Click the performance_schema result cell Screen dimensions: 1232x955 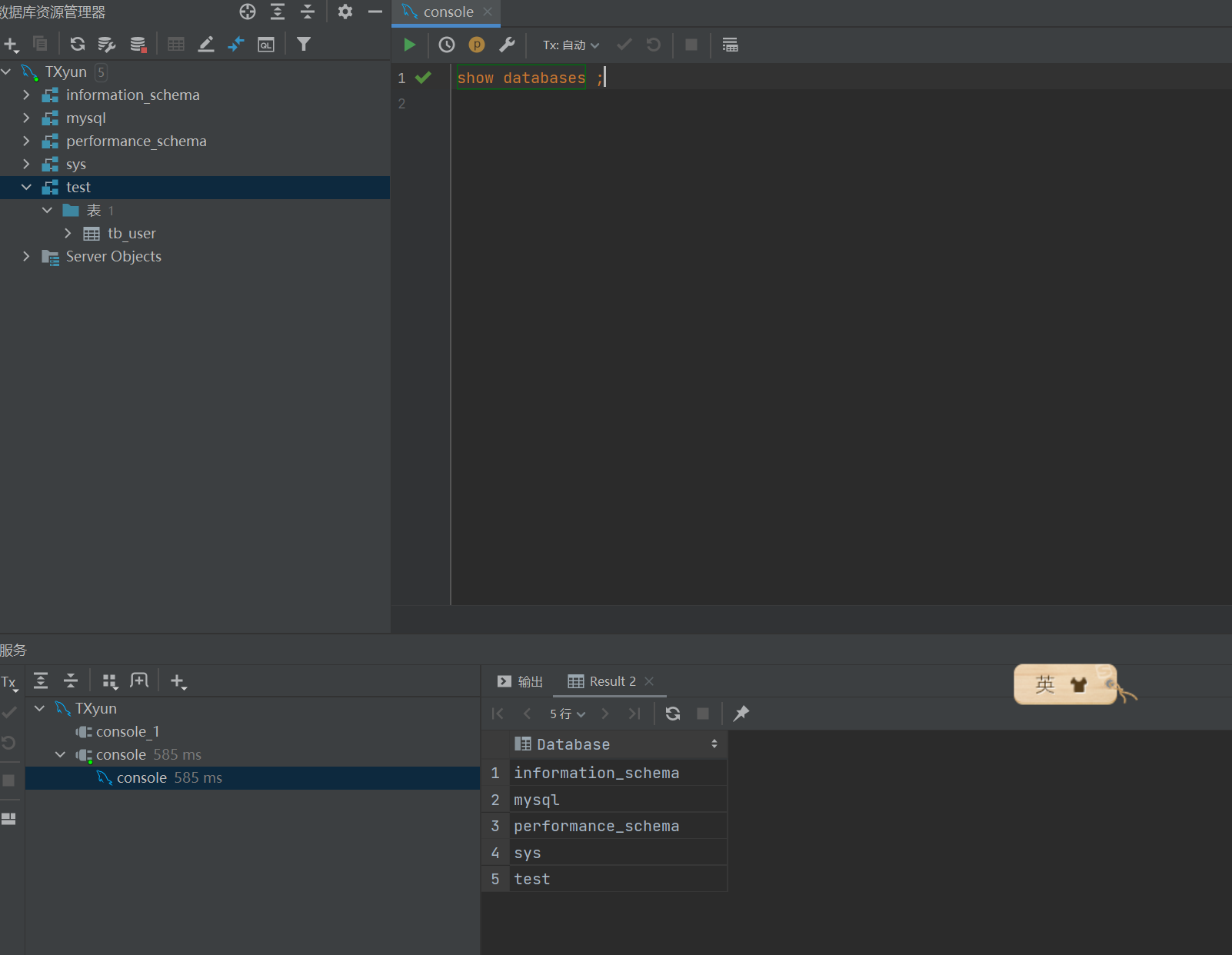597,827
